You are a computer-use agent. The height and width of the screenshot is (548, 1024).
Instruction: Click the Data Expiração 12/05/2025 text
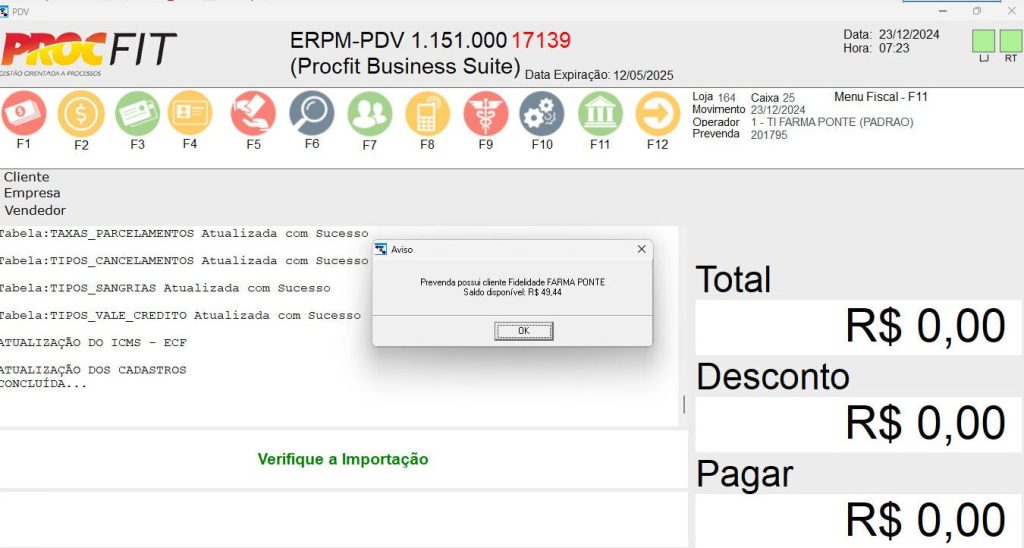[x=599, y=75]
